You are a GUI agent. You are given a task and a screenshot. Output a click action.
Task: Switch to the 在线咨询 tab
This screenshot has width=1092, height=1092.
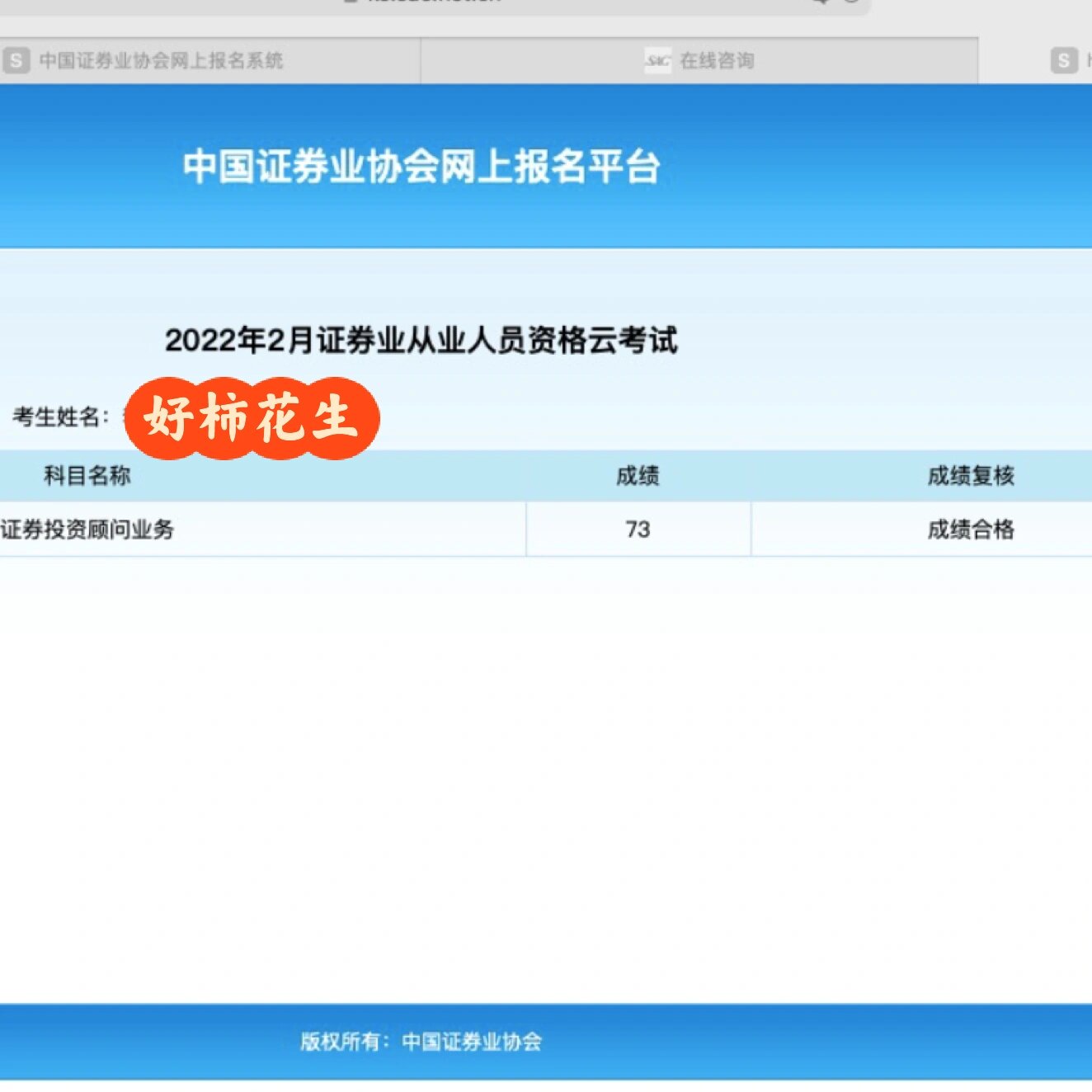tap(699, 60)
